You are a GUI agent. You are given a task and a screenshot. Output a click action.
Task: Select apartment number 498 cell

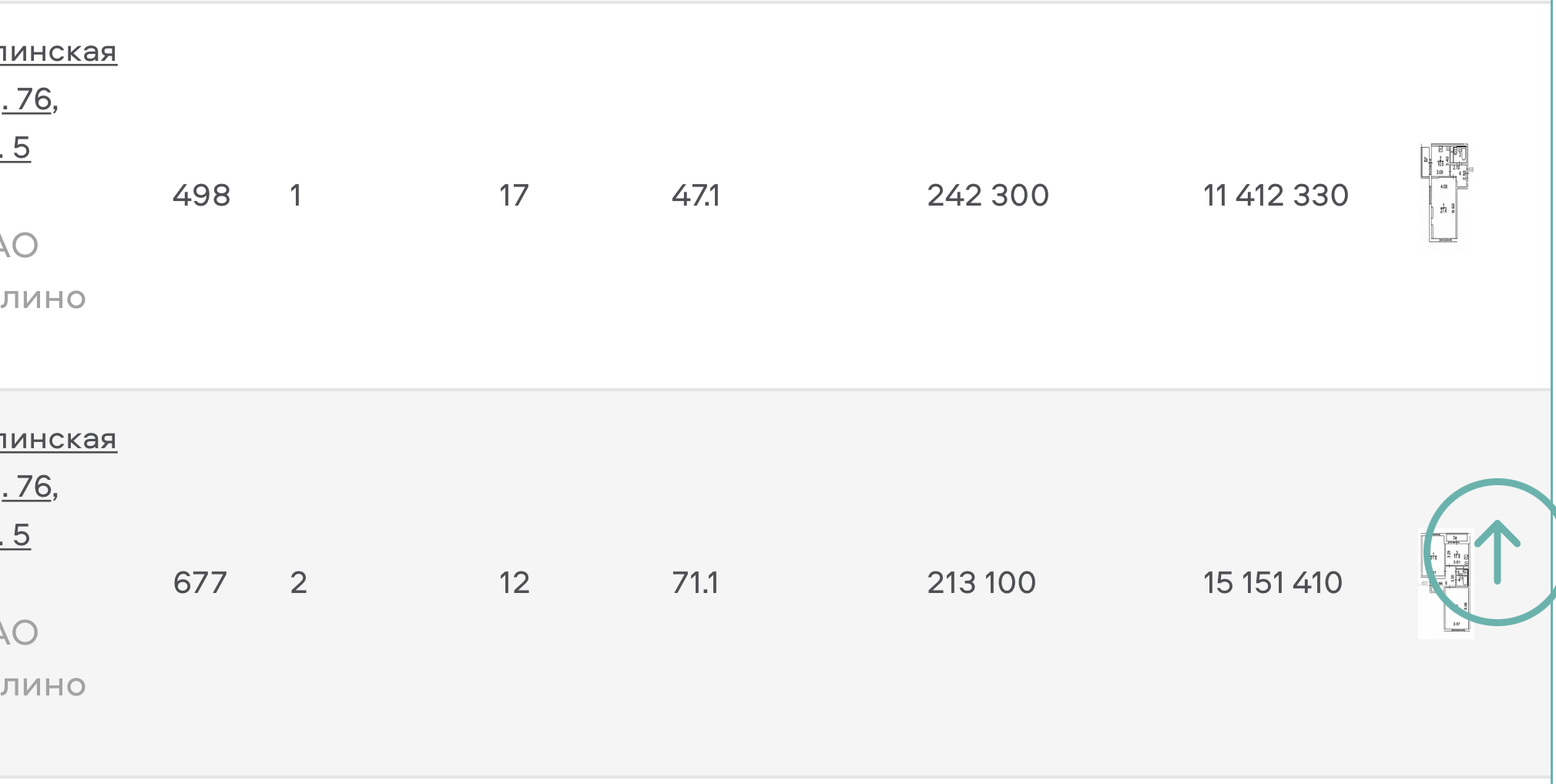[x=201, y=196]
